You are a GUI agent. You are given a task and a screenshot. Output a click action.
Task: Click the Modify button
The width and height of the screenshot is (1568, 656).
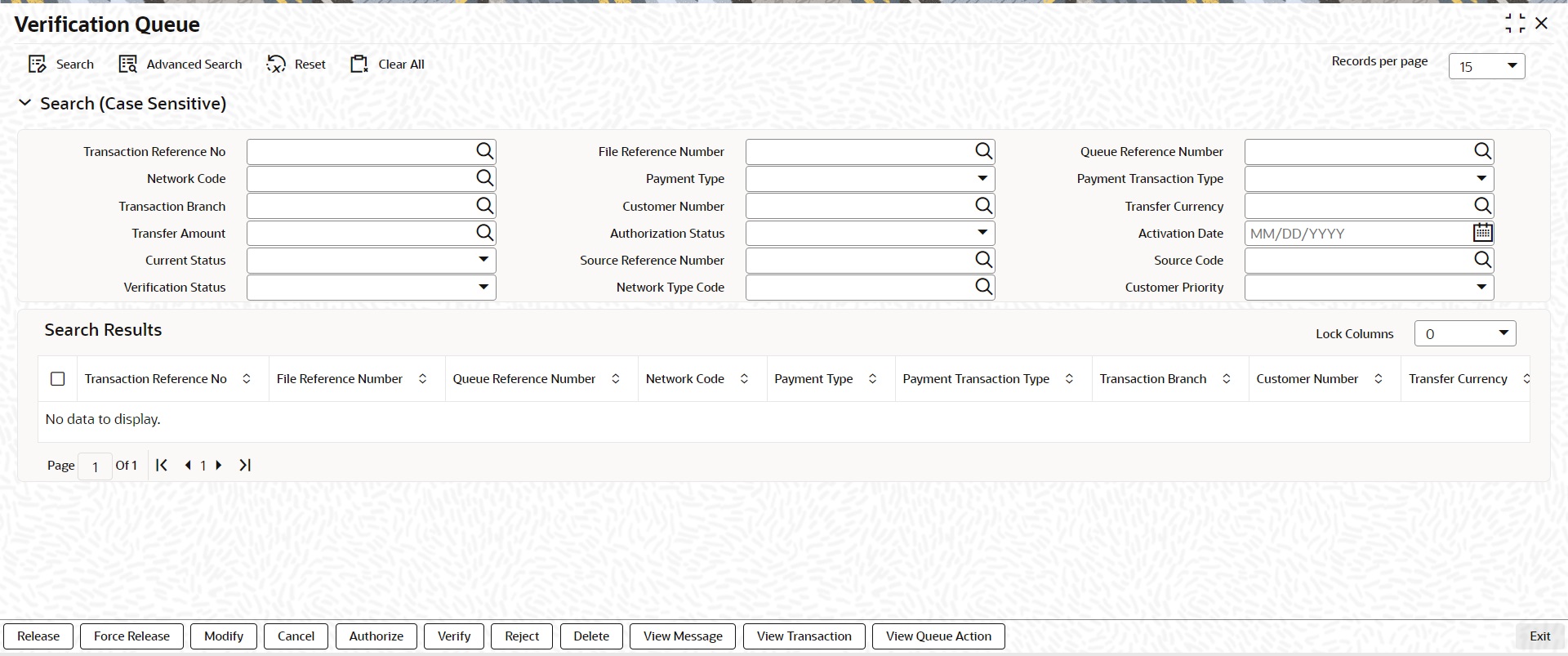tap(224, 636)
